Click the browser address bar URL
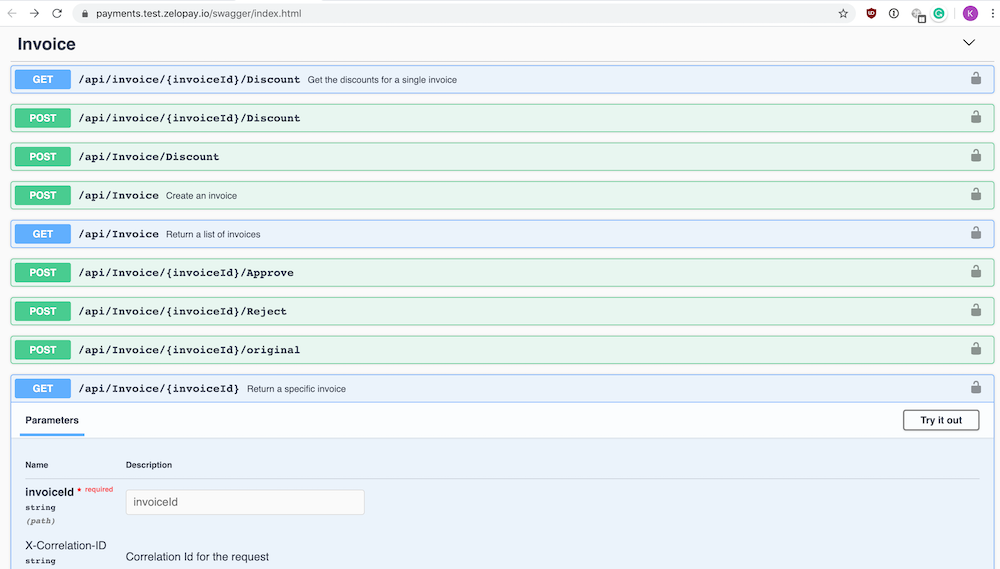1000x569 pixels. tap(198, 14)
